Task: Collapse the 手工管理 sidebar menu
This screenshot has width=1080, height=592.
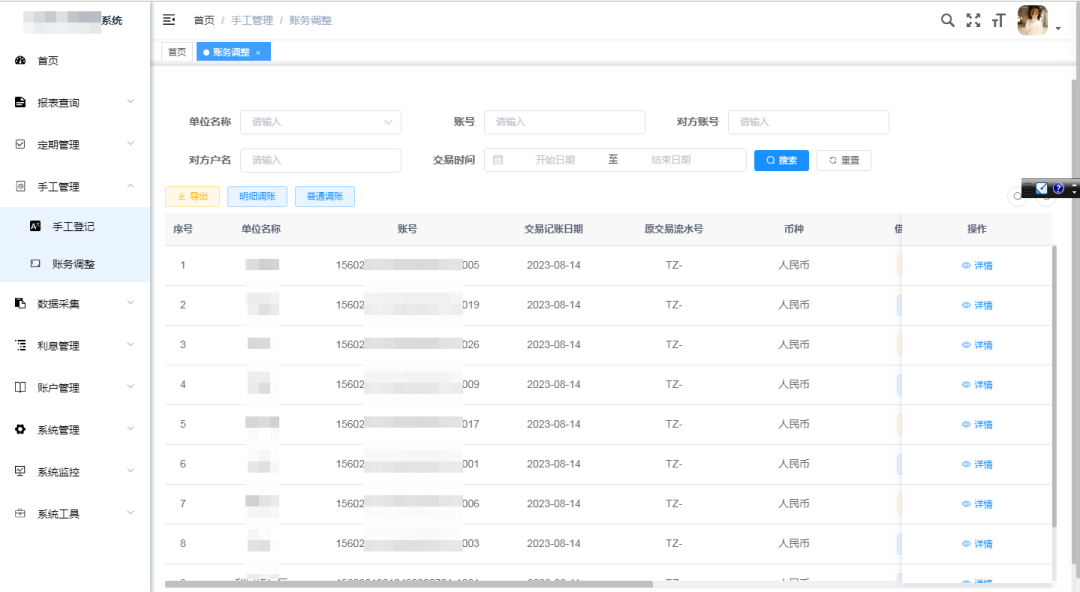Action: tap(75, 187)
